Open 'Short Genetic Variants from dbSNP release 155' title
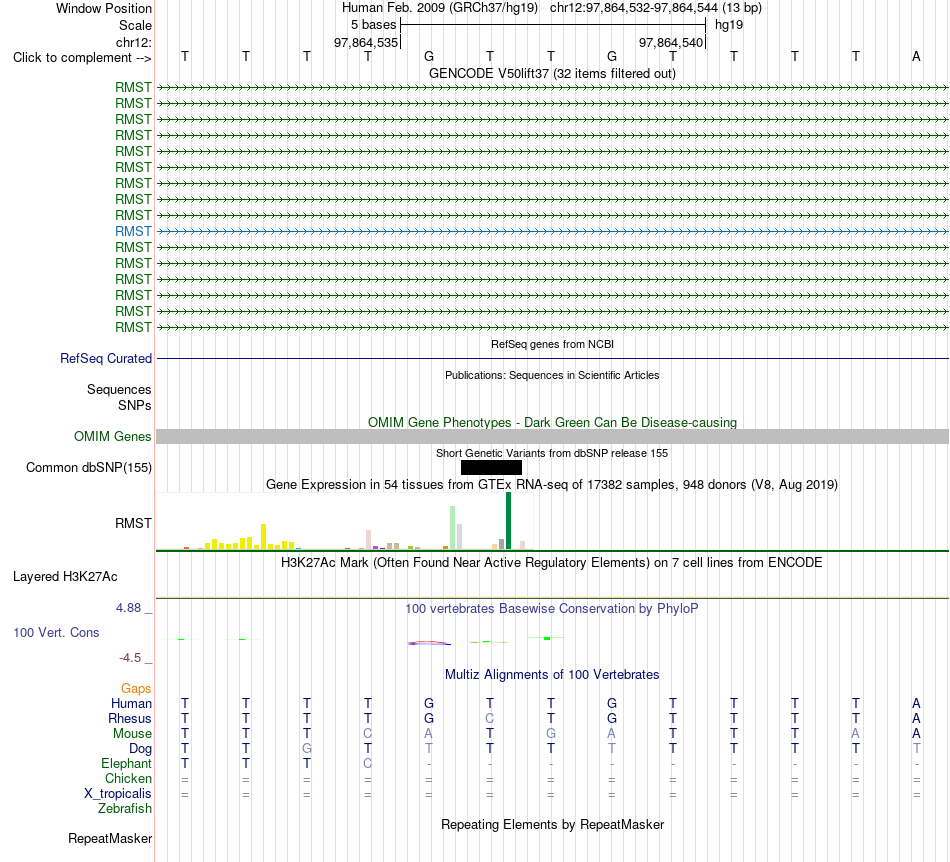 point(552,453)
